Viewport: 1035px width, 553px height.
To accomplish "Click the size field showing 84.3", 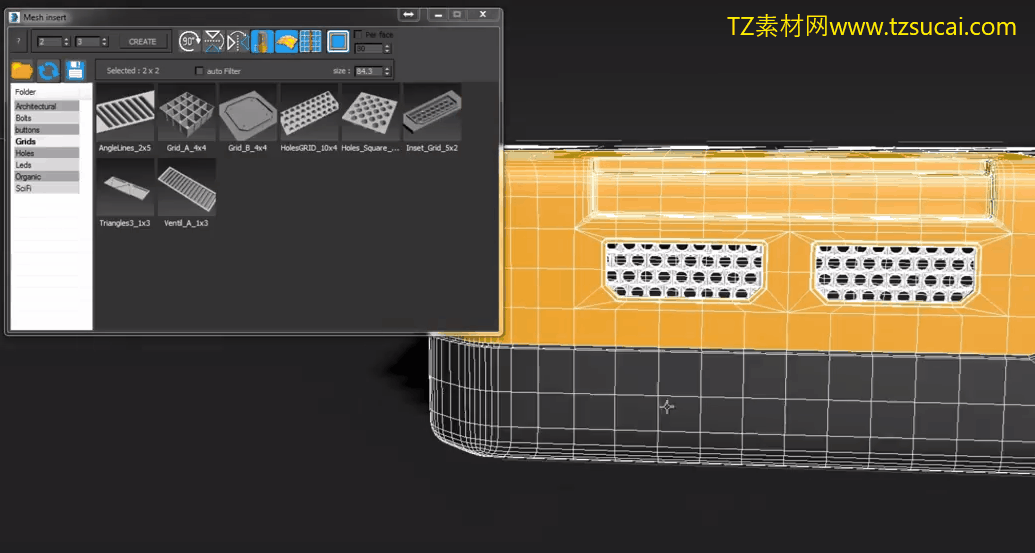I will pyautogui.click(x=368, y=71).
